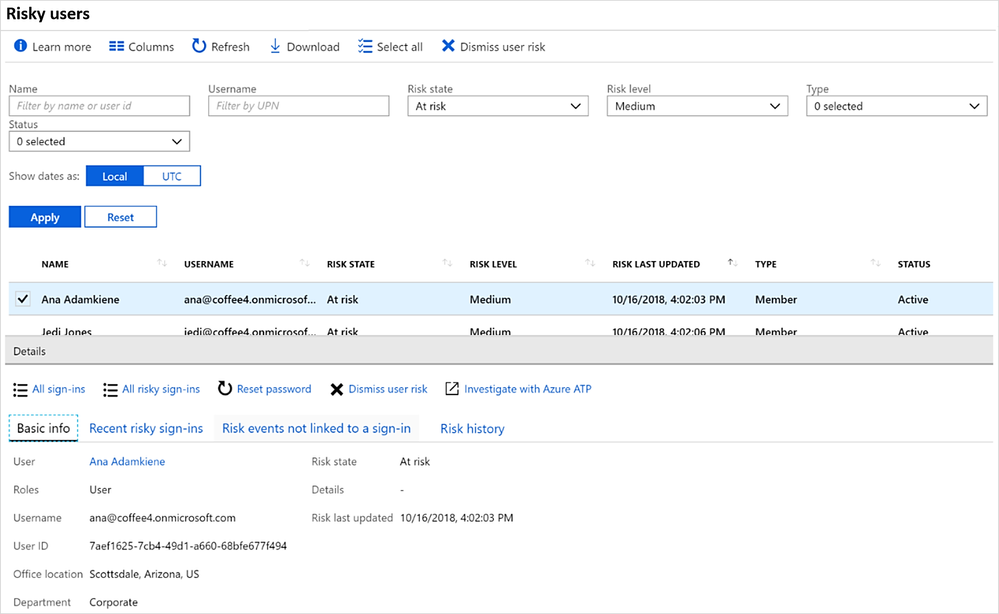Click the Learn more info icon

coord(20,47)
